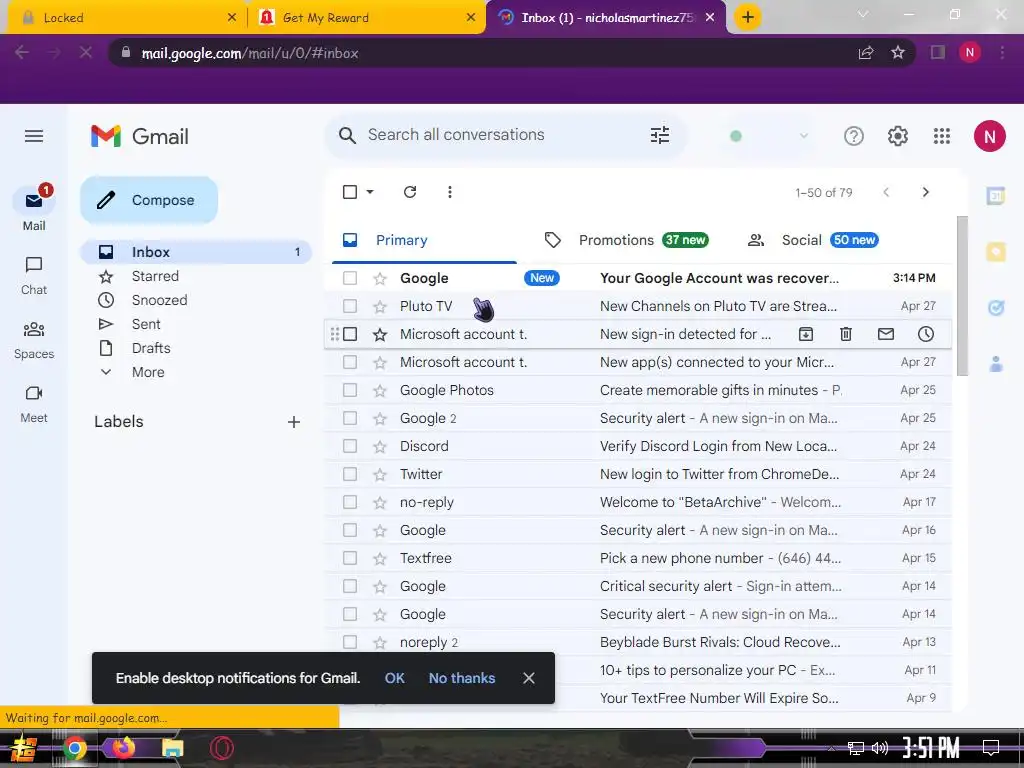Switch to Primary tab

pos(424,240)
